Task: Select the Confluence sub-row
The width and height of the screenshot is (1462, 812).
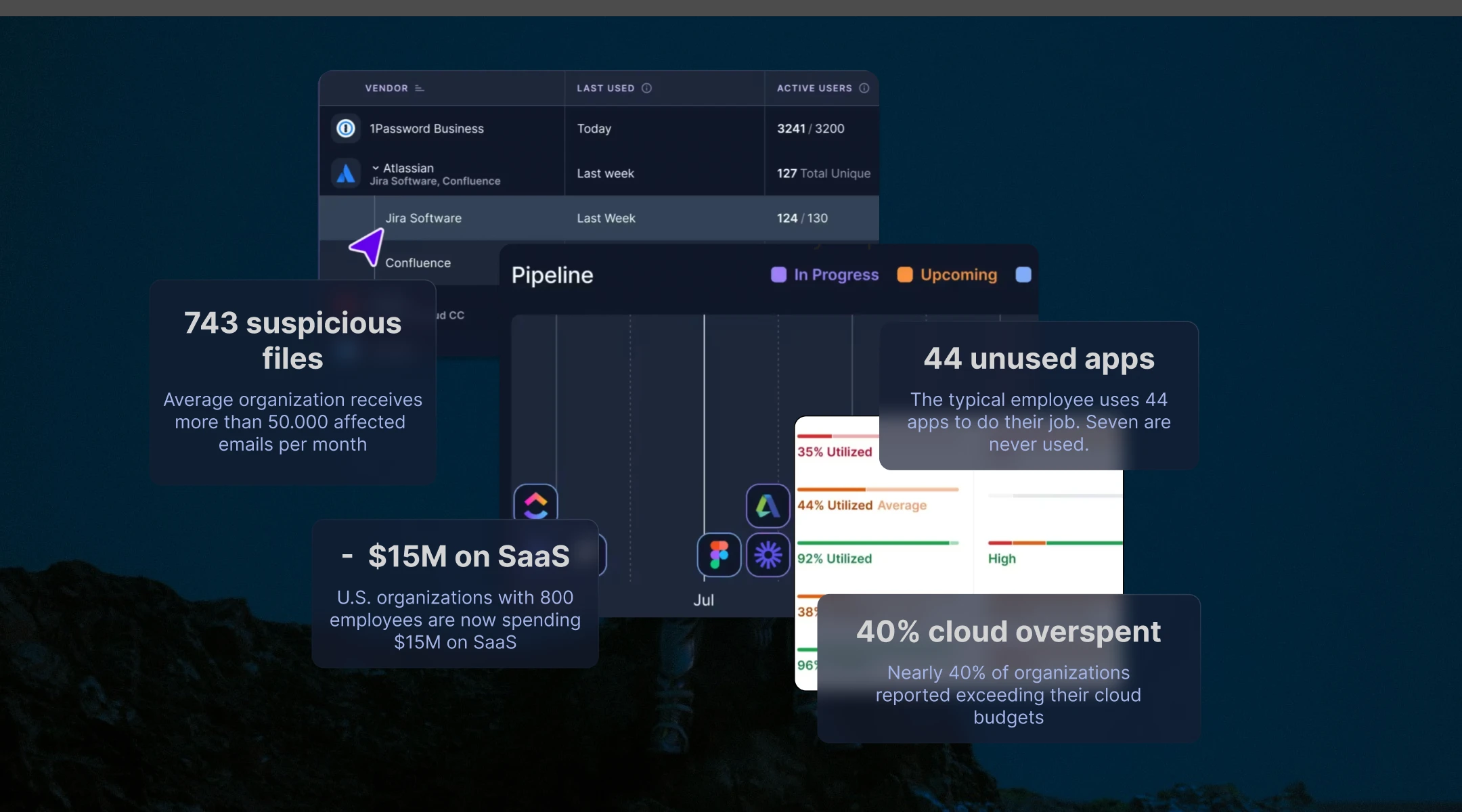Action: 418,263
